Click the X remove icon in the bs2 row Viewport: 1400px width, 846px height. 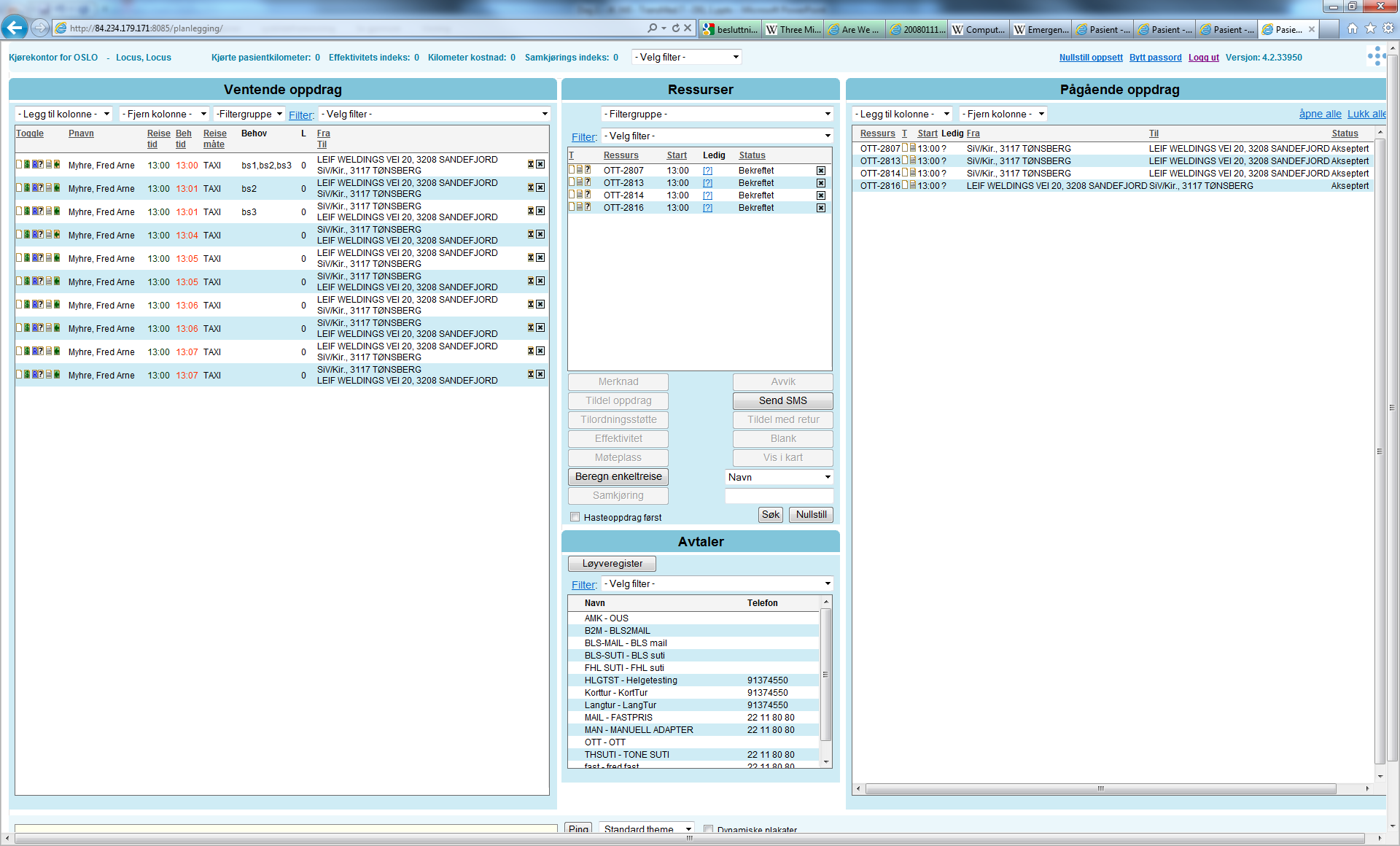540,188
